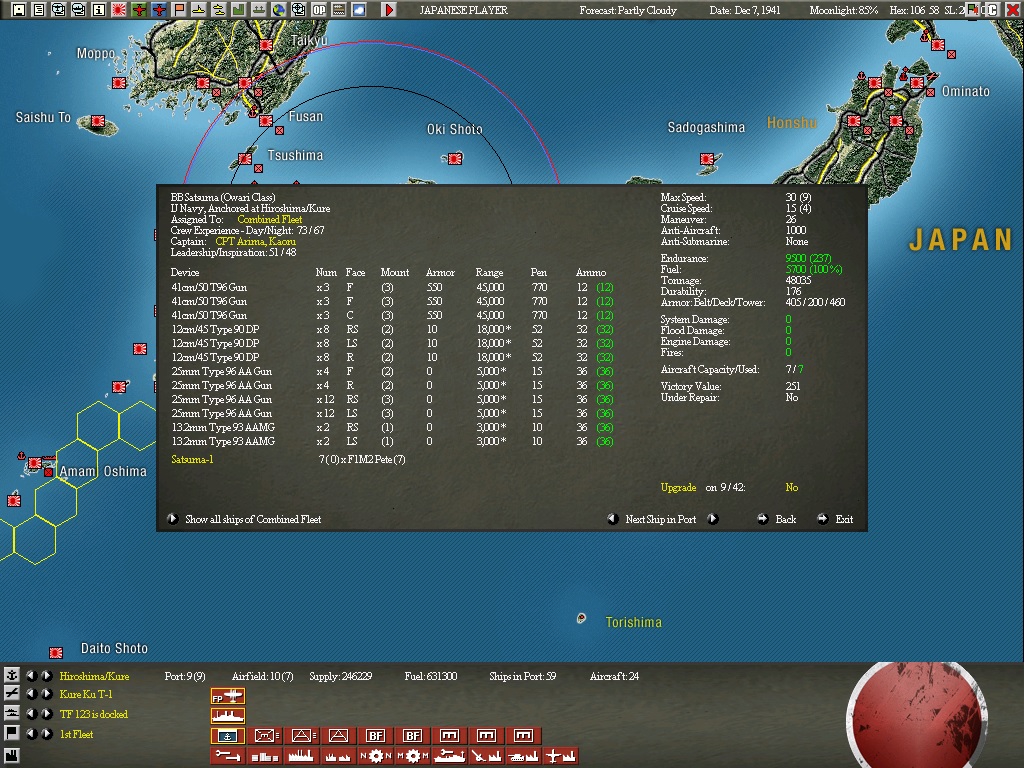Select the red plane on green icon
This screenshot has width=1024, height=768.
(x=138, y=10)
